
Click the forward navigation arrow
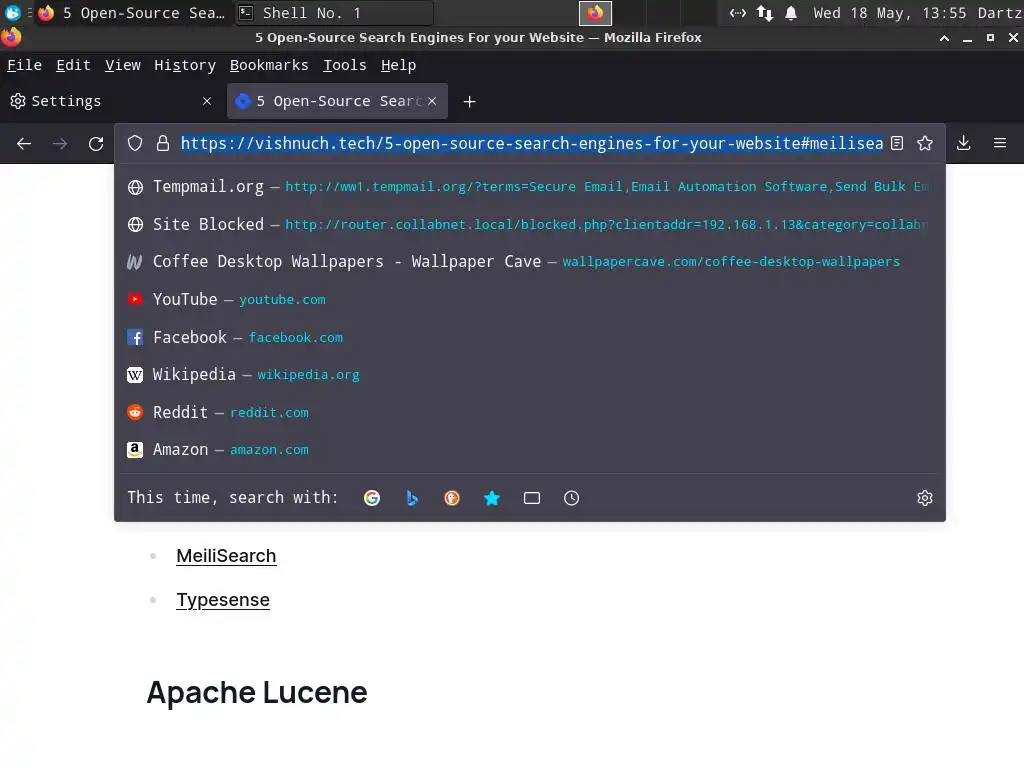pos(60,144)
